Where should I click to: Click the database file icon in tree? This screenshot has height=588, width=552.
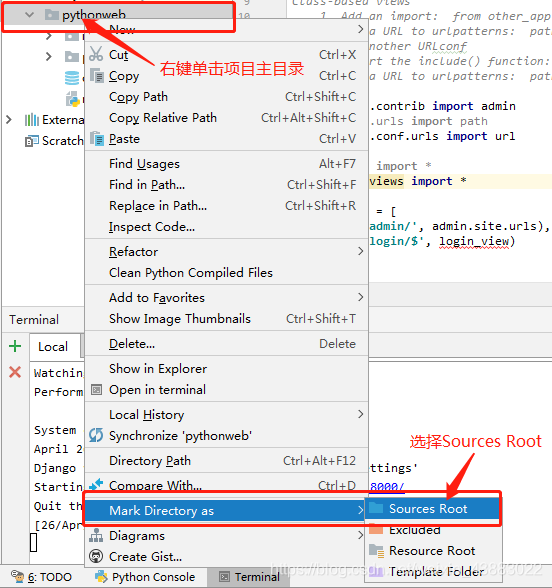[x=72, y=78]
